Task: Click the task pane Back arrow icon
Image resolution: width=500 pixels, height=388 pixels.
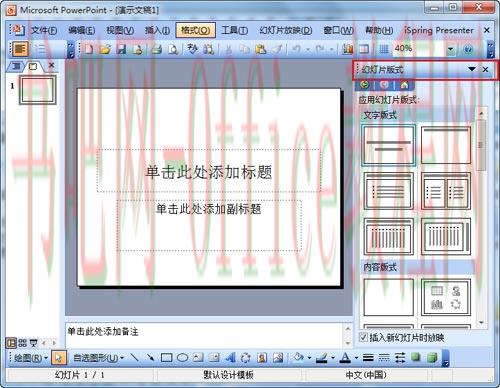Action: 365,85
